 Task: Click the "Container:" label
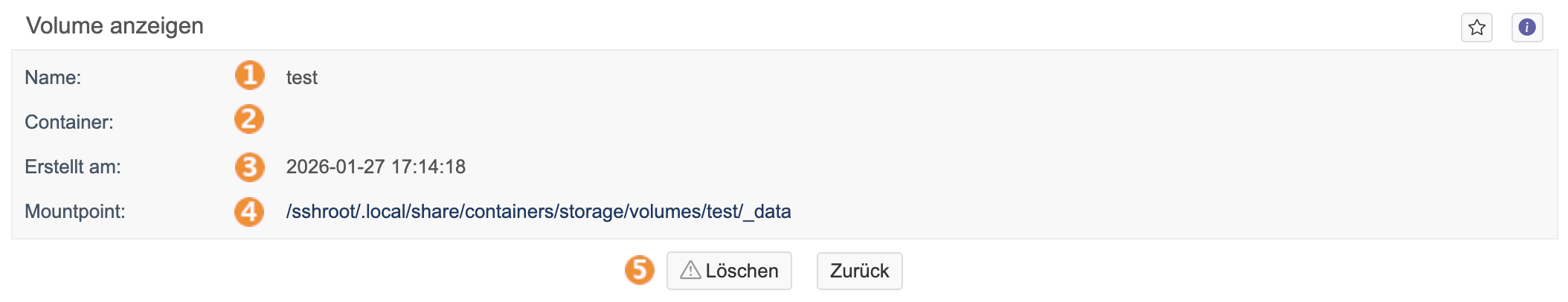[69, 122]
